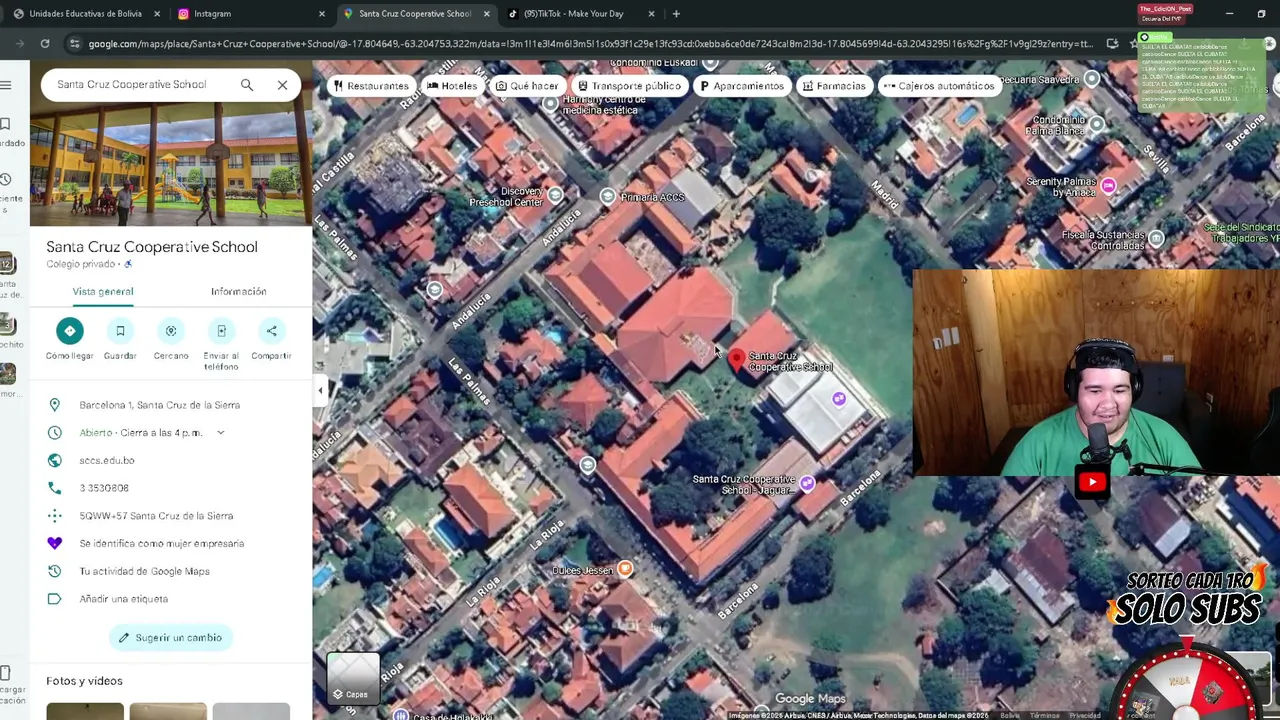Click the accessibility icon next to Colegio privado

click(128, 264)
